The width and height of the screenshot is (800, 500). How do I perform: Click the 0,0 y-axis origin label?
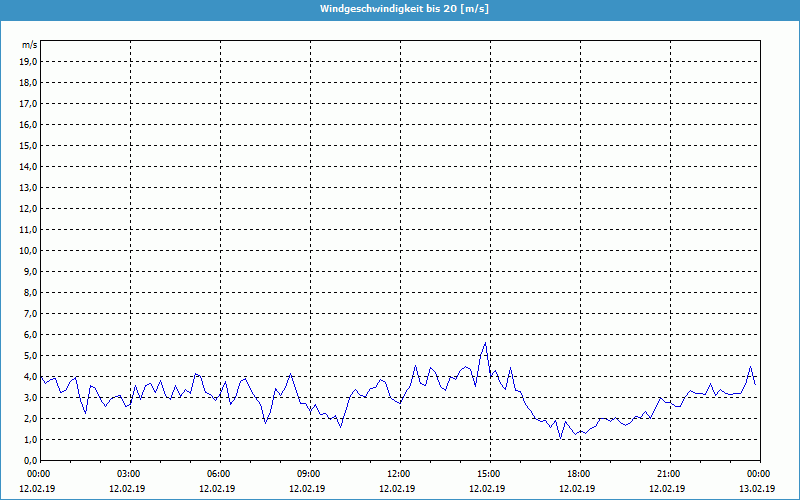30,460
